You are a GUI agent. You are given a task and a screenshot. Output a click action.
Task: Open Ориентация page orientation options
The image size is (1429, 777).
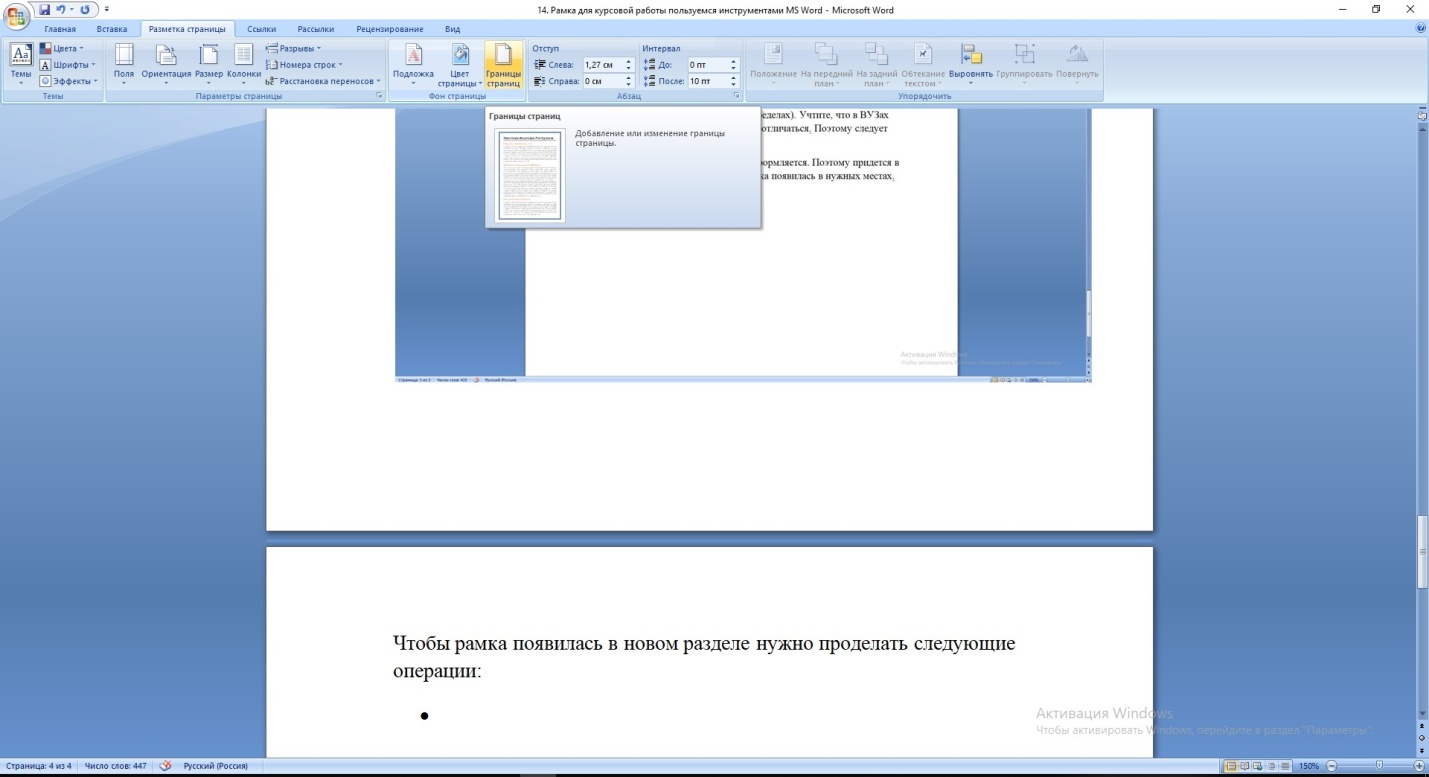(166, 65)
